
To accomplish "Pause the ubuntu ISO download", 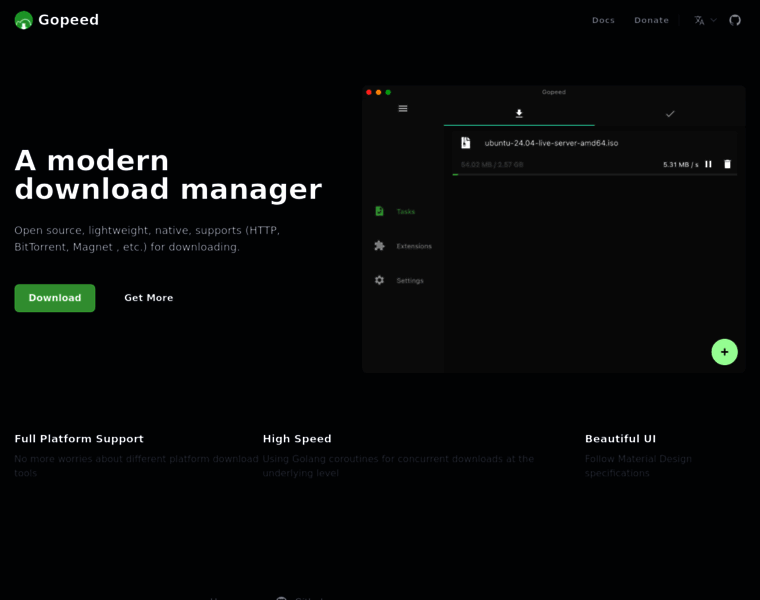I will (x=708, y=164).
